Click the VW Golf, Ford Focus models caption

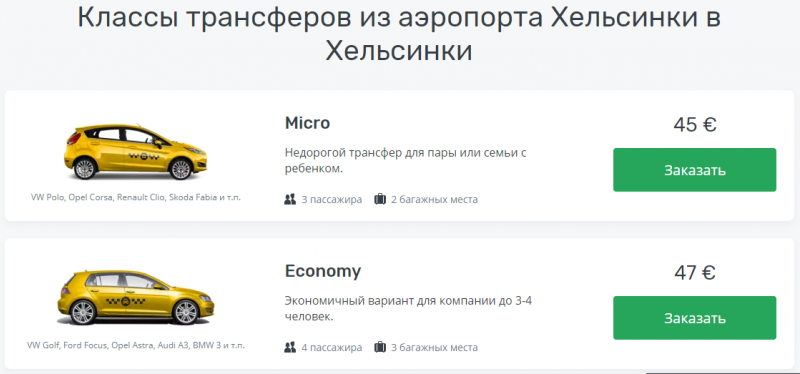click(136, 345)
